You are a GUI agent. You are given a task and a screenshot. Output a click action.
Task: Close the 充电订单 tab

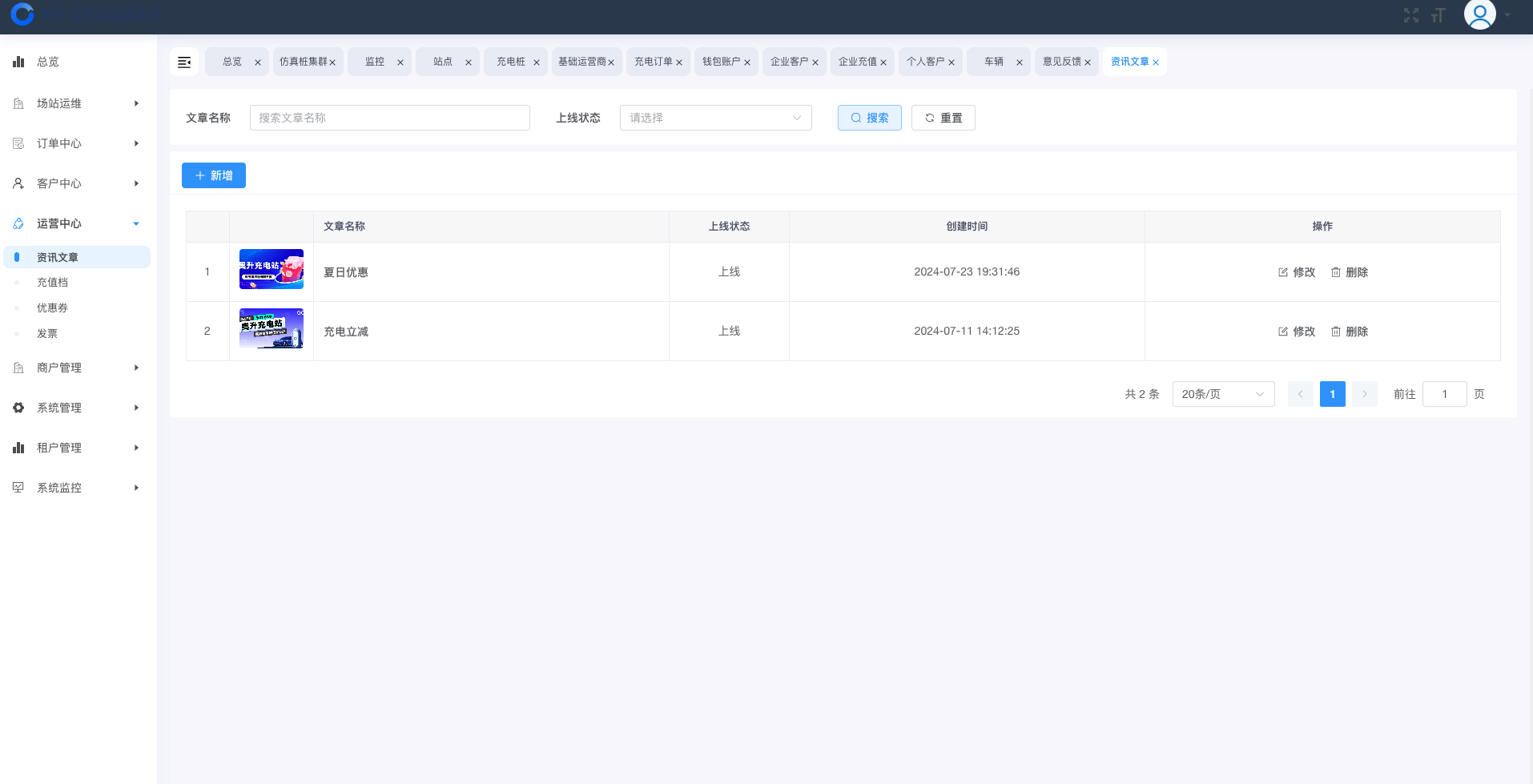[x=679, y=62]
